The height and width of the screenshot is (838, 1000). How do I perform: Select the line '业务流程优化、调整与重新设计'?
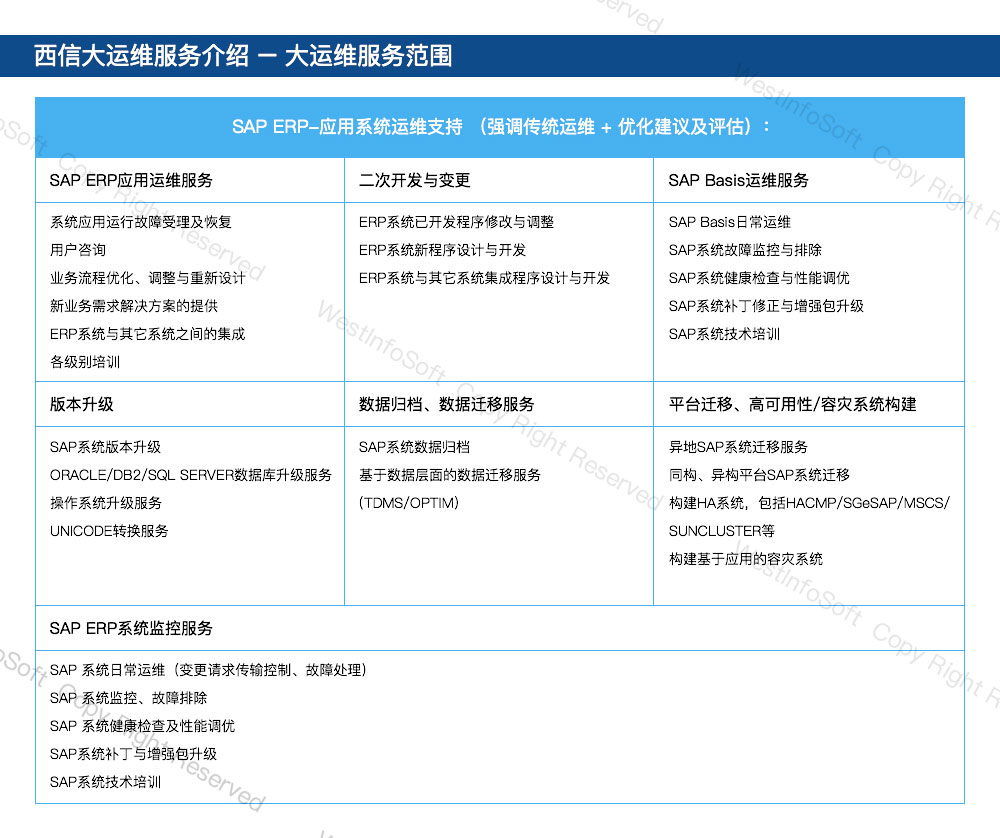(148, 278)
